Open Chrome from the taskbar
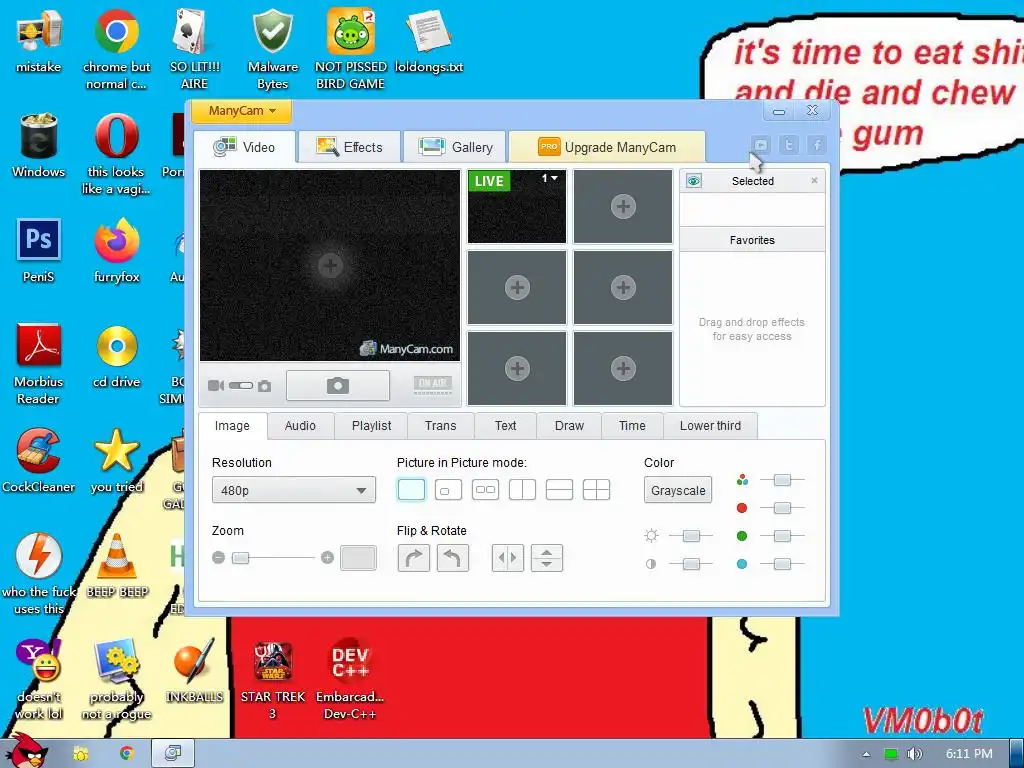This screenshot has height=768, width=1024. click(127, 754)
